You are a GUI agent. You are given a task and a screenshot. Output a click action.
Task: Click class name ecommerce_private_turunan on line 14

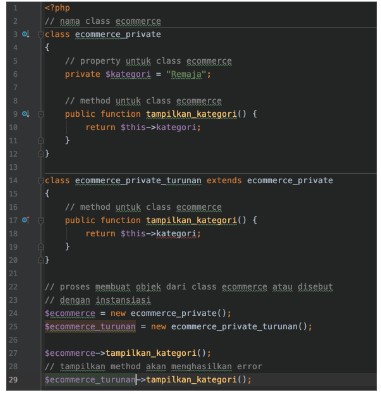138,180
